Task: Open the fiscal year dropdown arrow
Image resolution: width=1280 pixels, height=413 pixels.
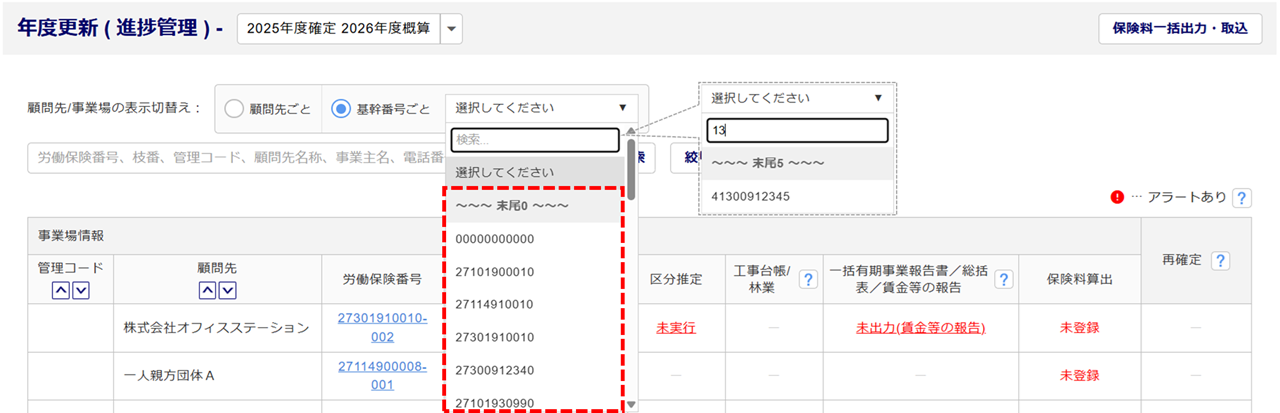Action: [x=451, y=28]
